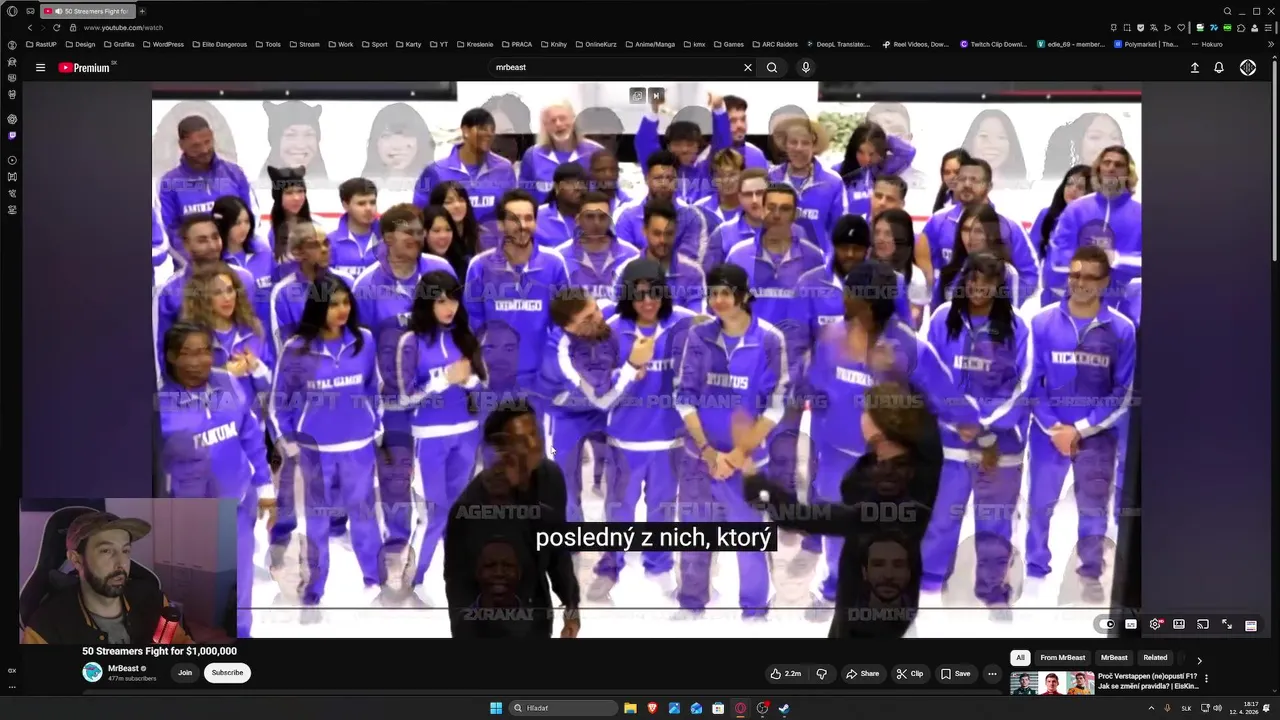Open the player settings gear
This screenshot has width=1280, height=720.
1155,625
